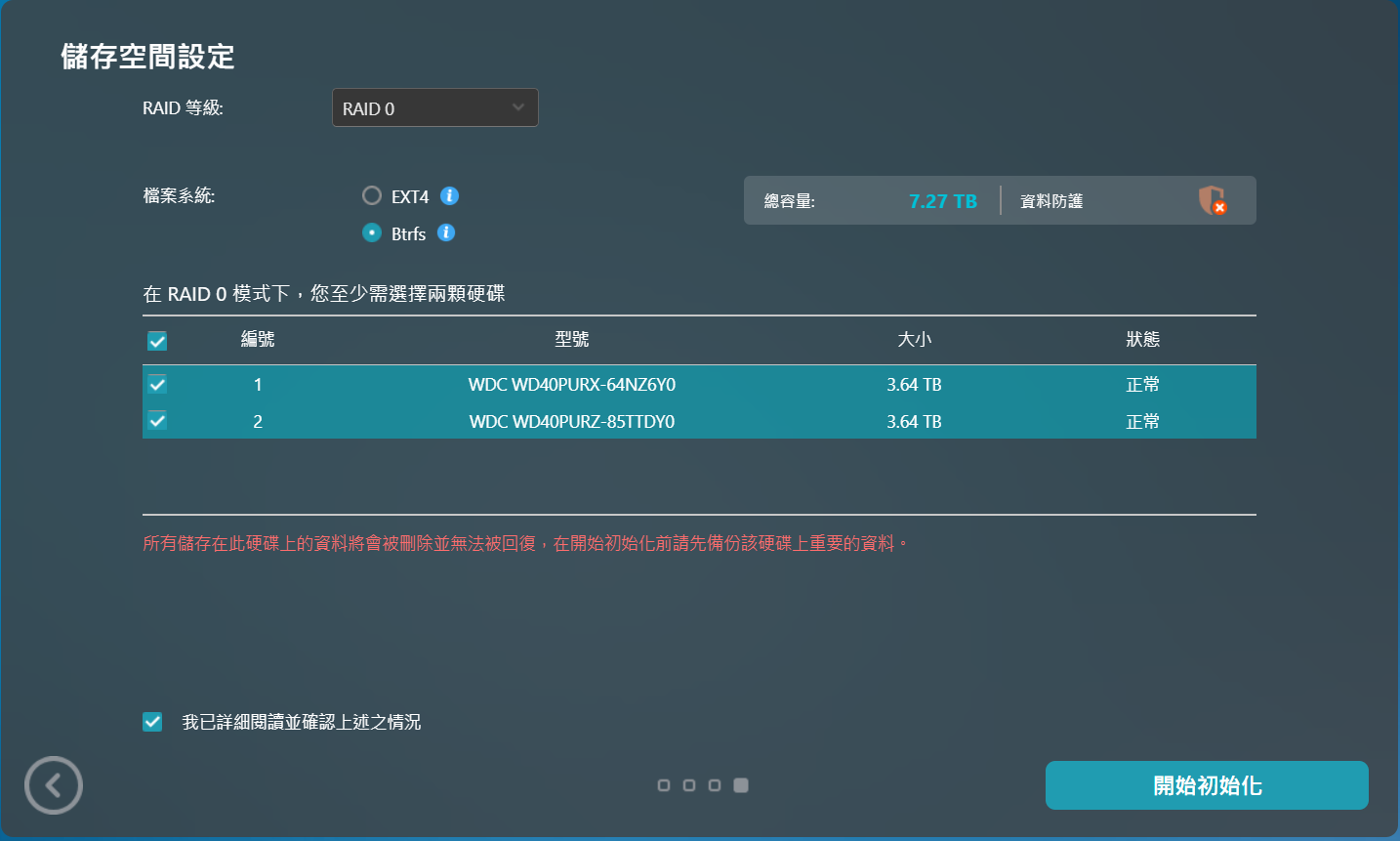Viewport: 1400px width, 841px height.
Task: Open the RAID 等級 dropdown
Action: click(434, 108)
